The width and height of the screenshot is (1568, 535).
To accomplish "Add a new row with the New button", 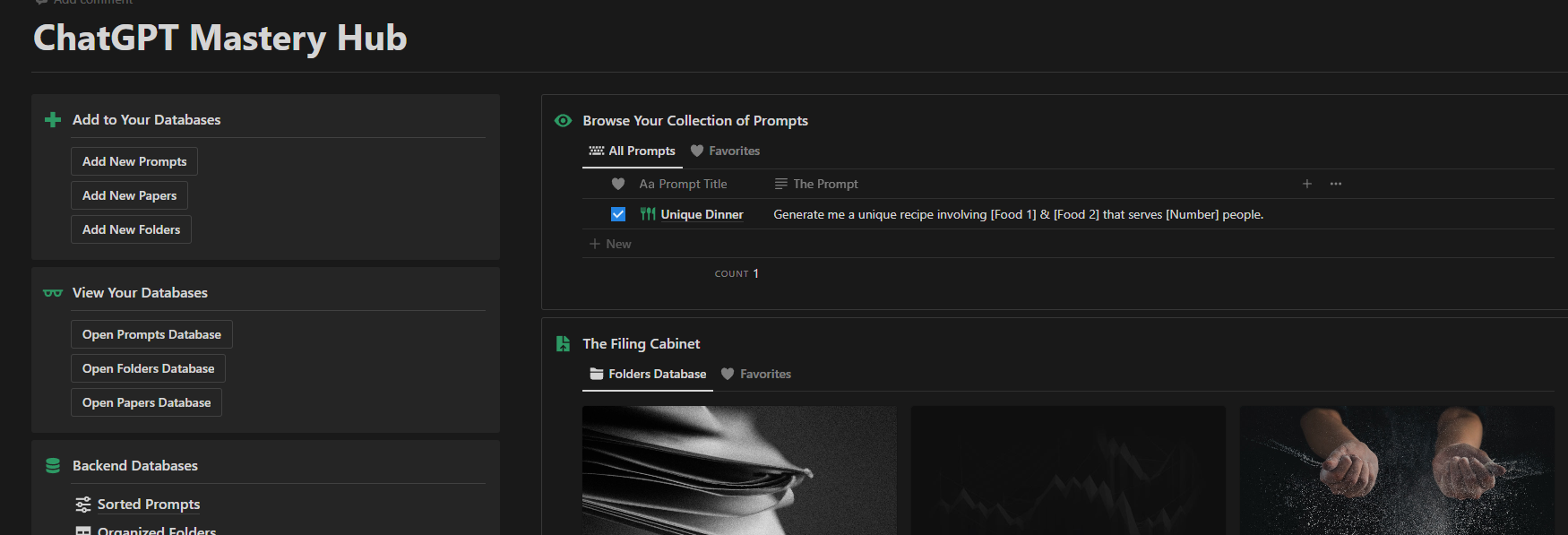I will (610, 244).
